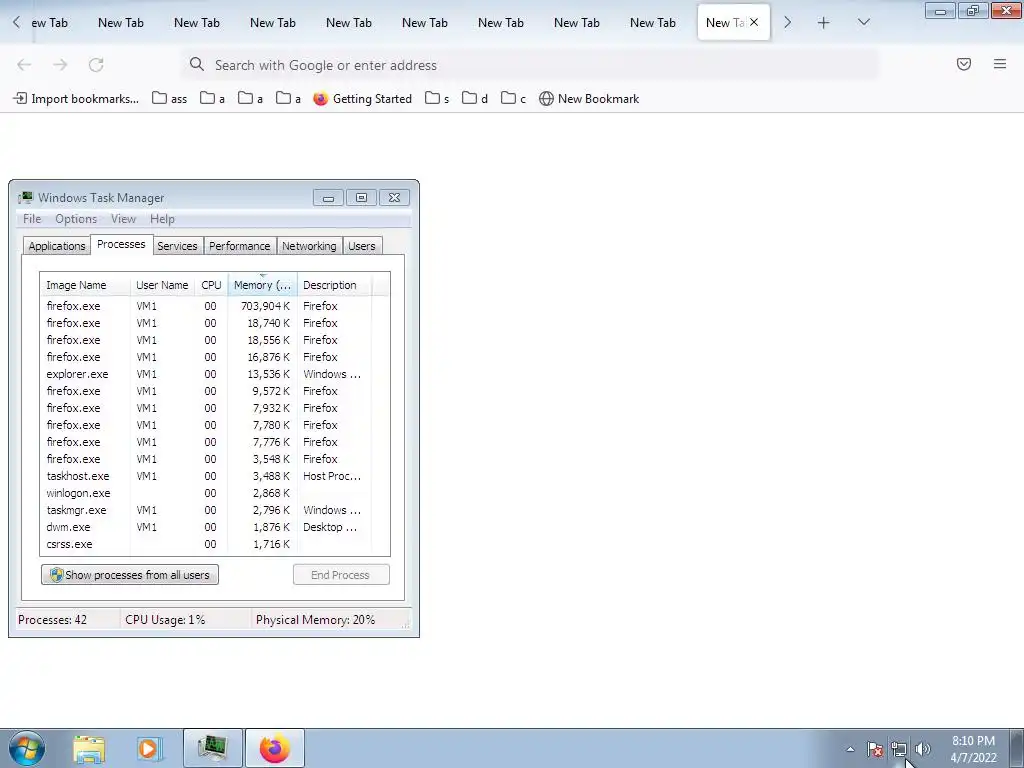Click the Firefox taskbar icon
This screenshot has width=1024, height=768.
point(275,748)
